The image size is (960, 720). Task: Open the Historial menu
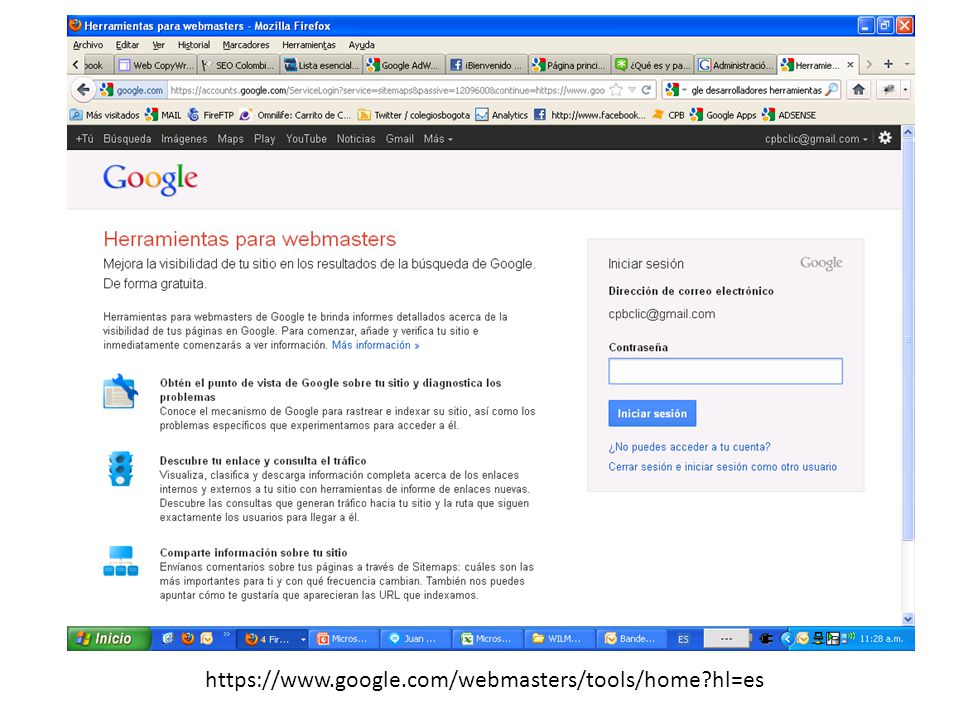[x=193, y=45]
